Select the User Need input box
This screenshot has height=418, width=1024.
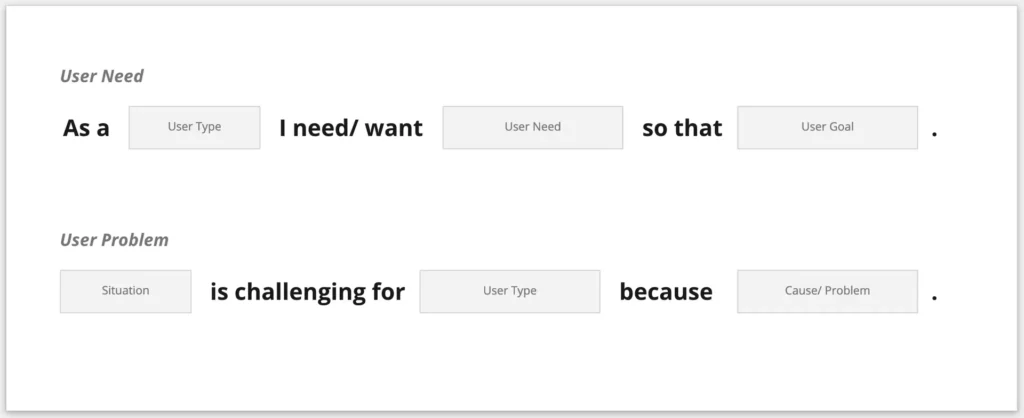532,127
